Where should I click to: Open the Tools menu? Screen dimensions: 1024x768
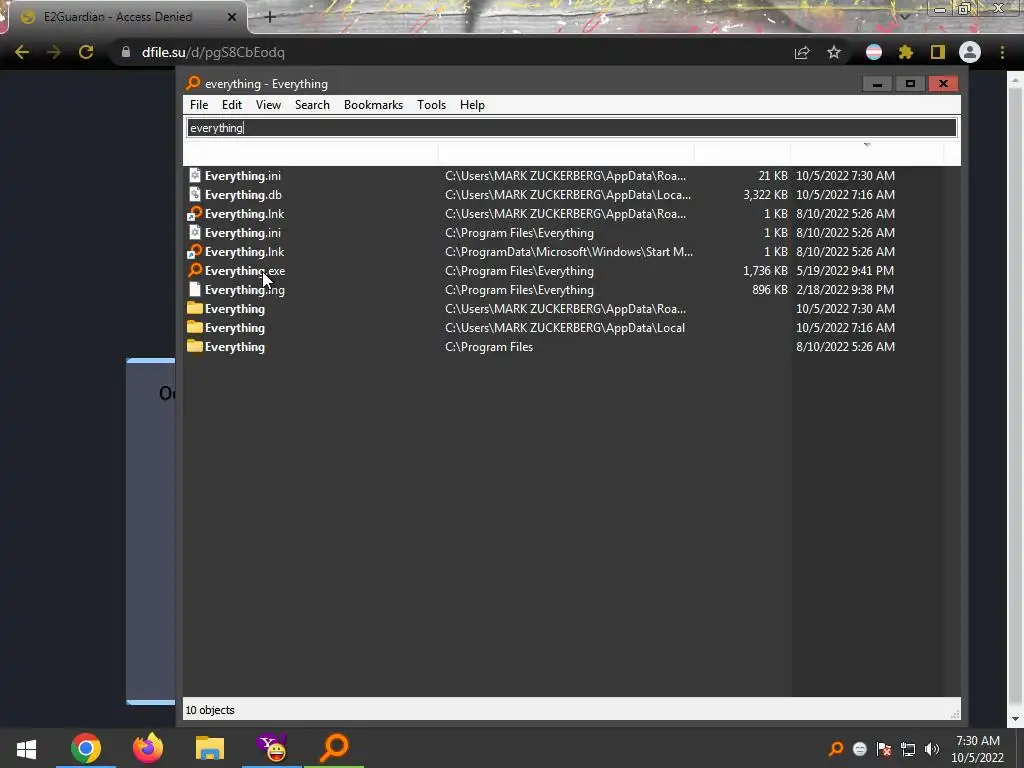click(431, 105)
